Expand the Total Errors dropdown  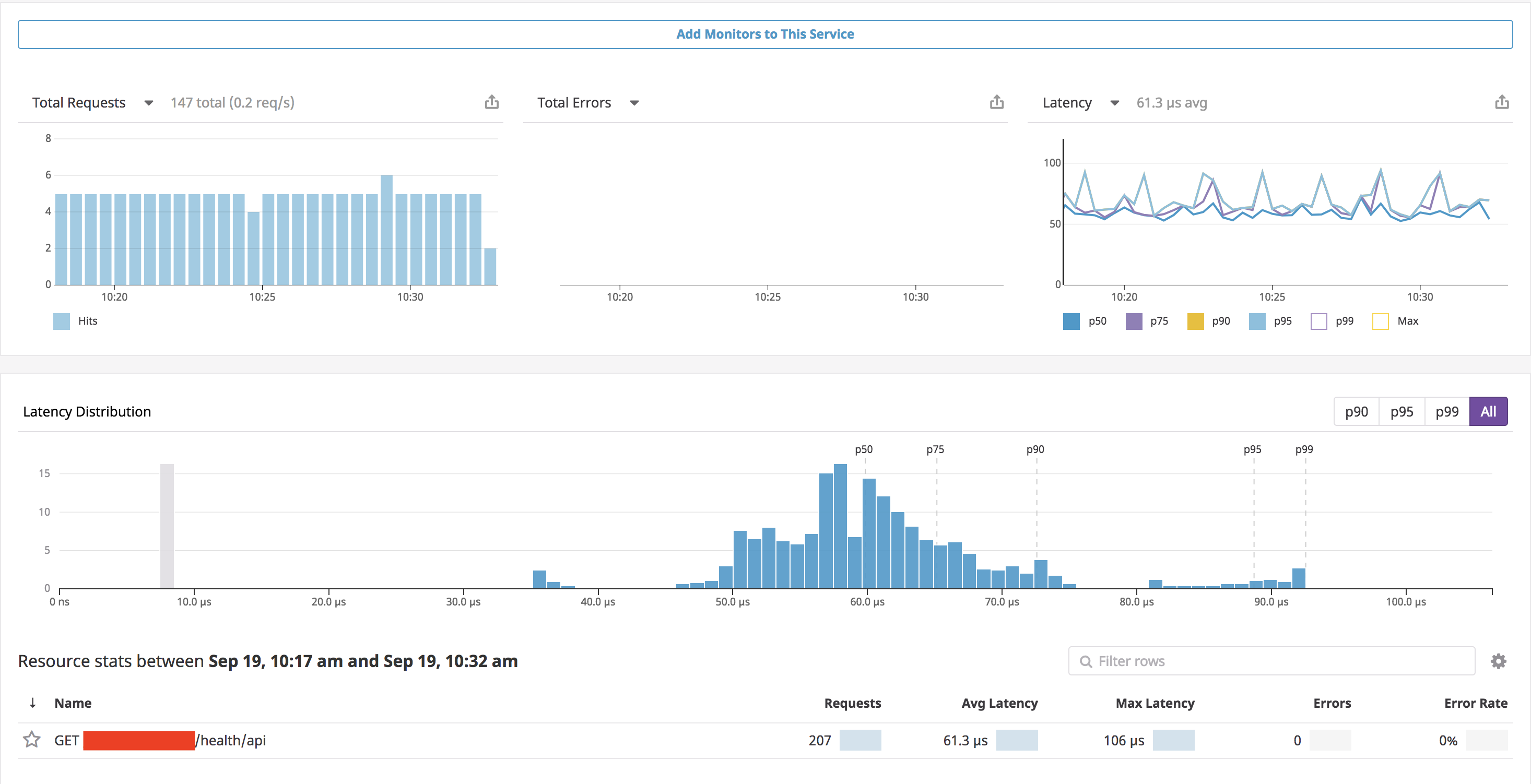[634, 103]
